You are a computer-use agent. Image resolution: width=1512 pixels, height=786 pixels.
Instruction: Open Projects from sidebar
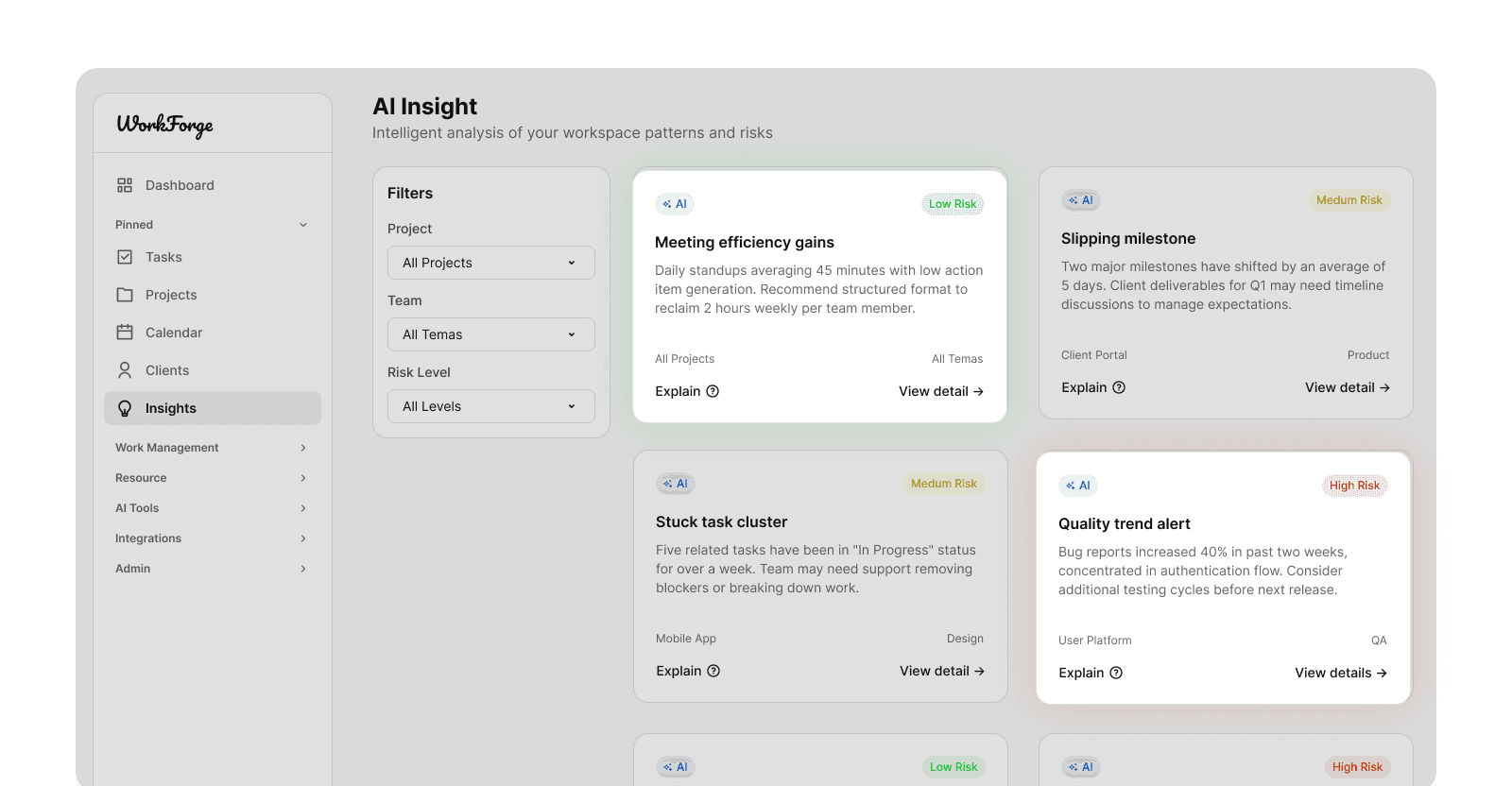point(213,295)
